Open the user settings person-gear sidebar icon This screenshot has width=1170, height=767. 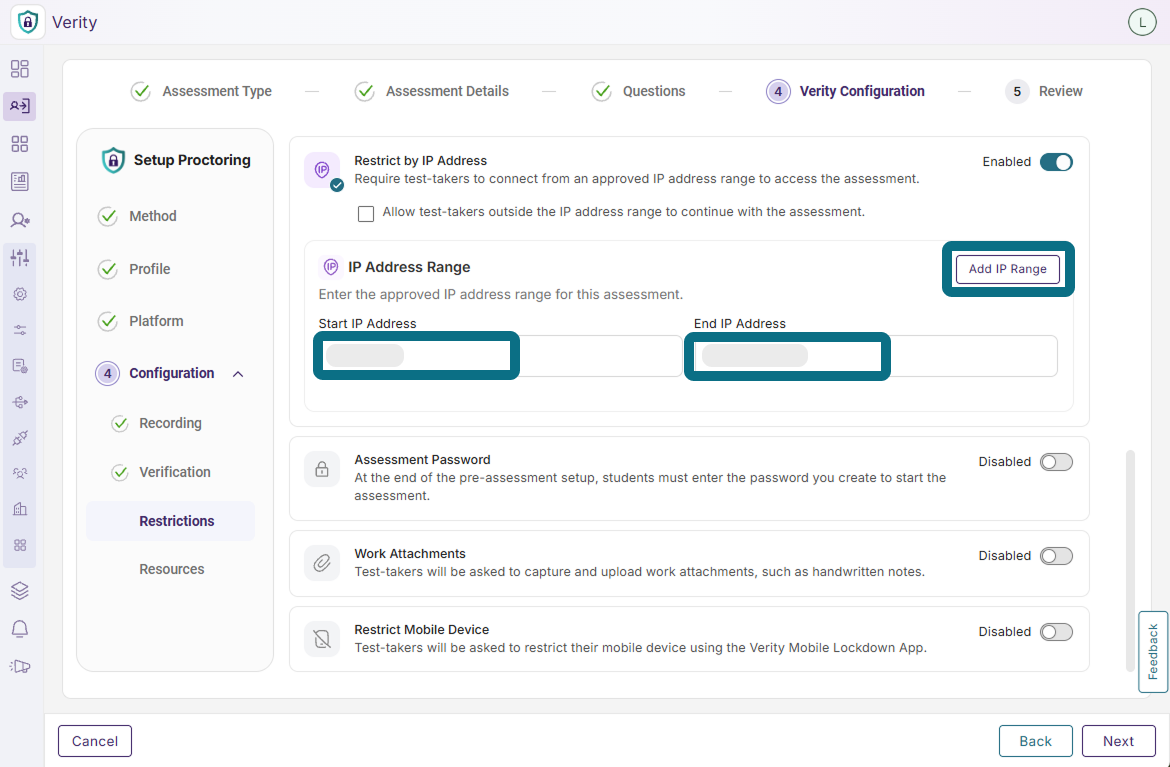pyautogui.click(x=20, y=220)
